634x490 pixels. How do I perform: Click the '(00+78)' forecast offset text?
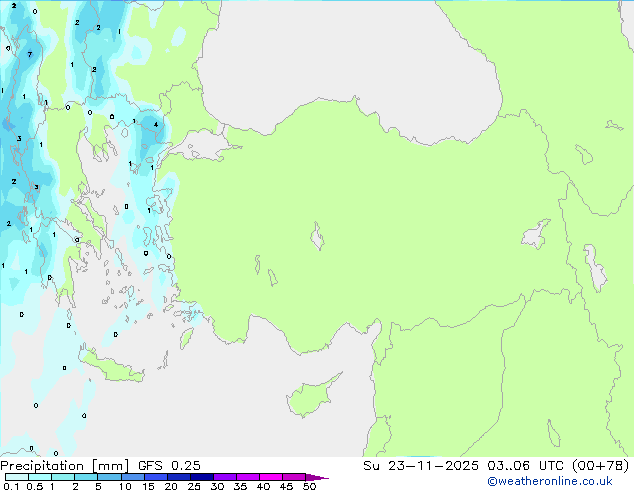[x=600, y=466]
